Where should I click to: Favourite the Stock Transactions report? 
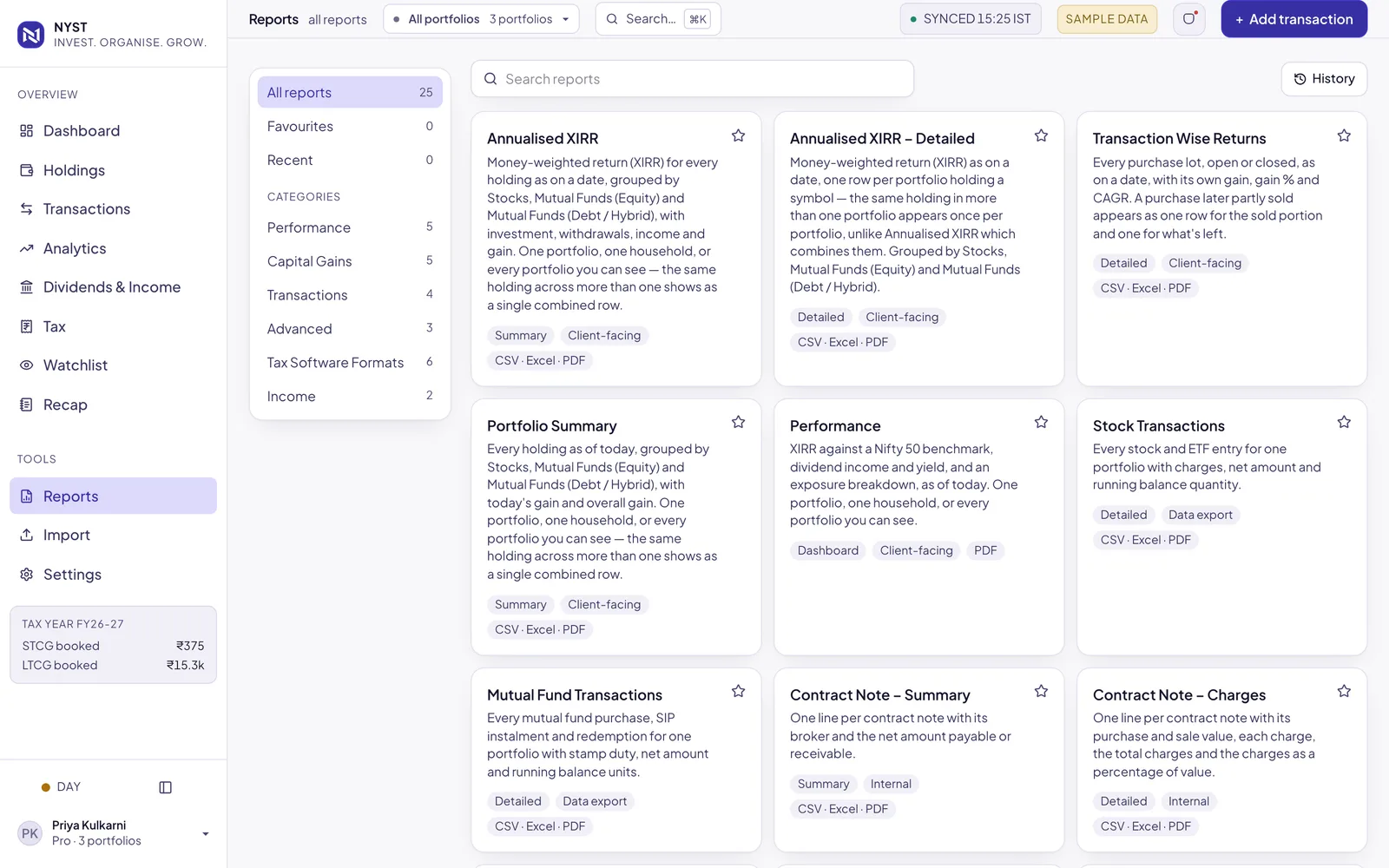coord(1344,422)
